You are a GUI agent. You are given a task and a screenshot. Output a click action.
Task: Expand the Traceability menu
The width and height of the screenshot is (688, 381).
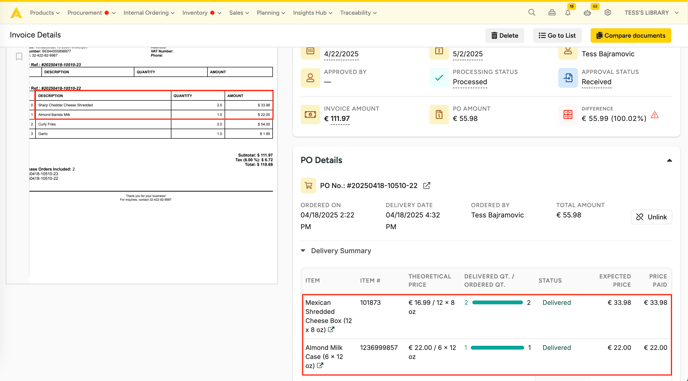click(358, 13)
